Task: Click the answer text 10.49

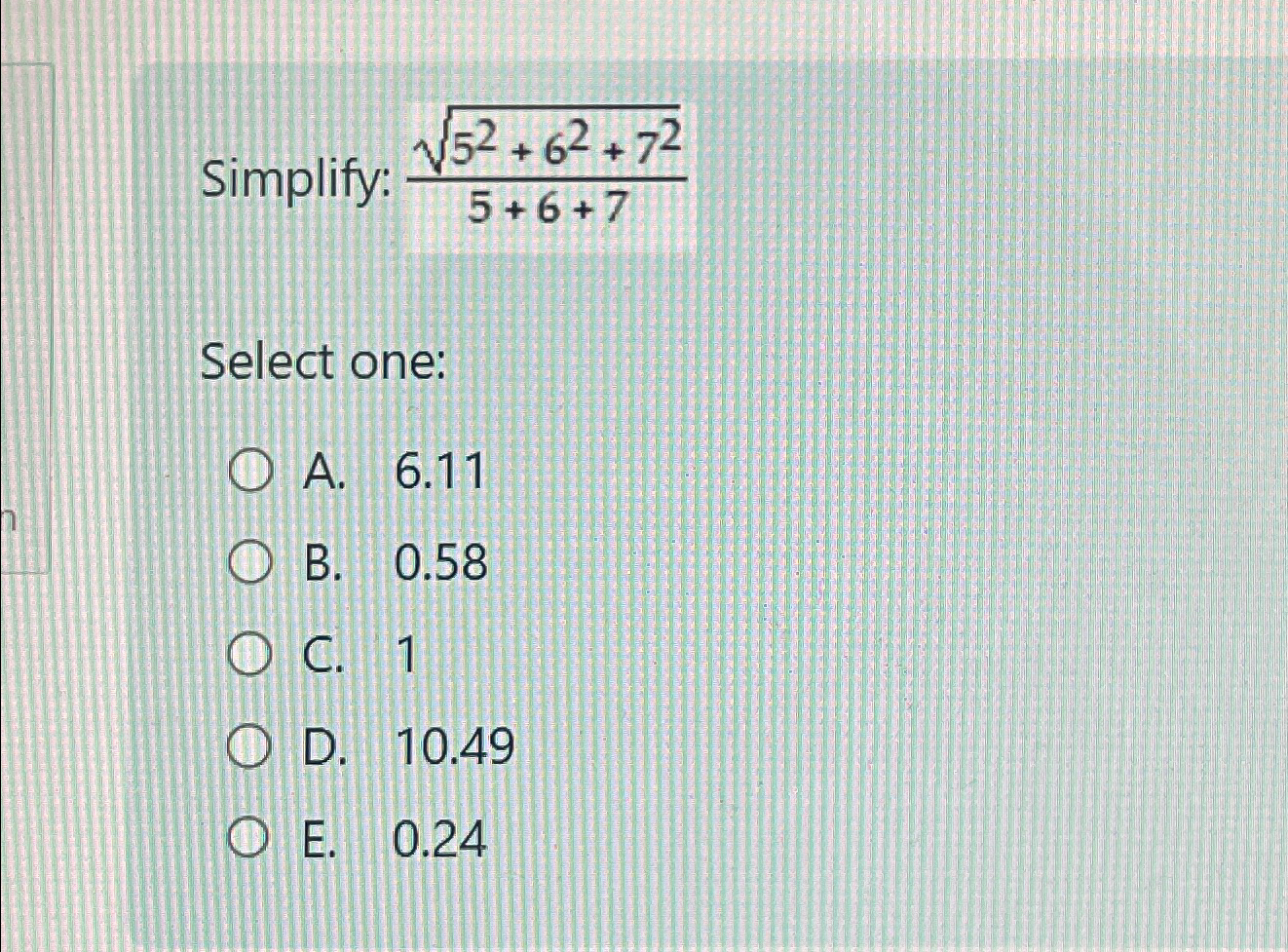Action: click(458, 745)
